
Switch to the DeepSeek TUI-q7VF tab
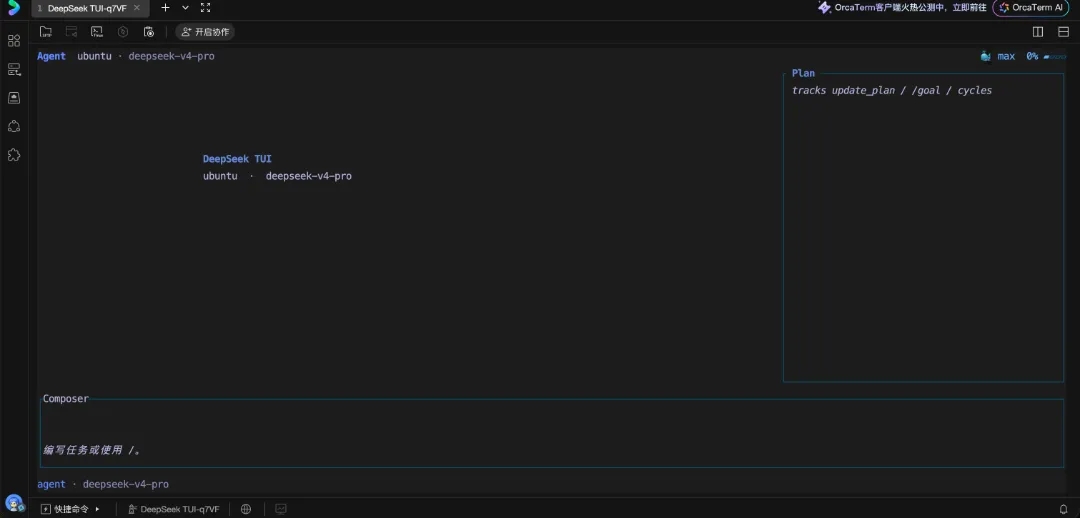point(86,8)
